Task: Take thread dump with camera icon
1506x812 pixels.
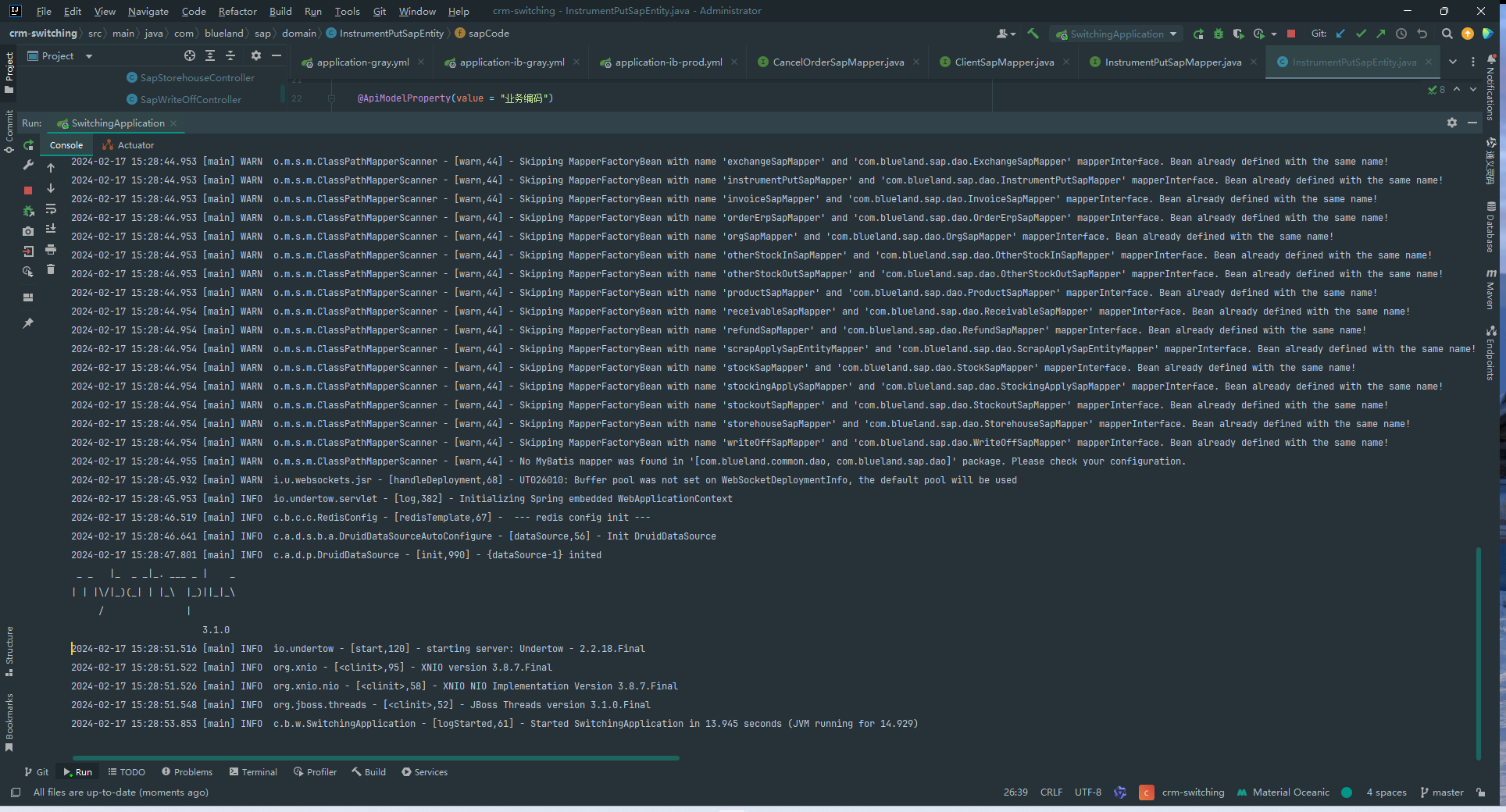Action: pos(28,231)
